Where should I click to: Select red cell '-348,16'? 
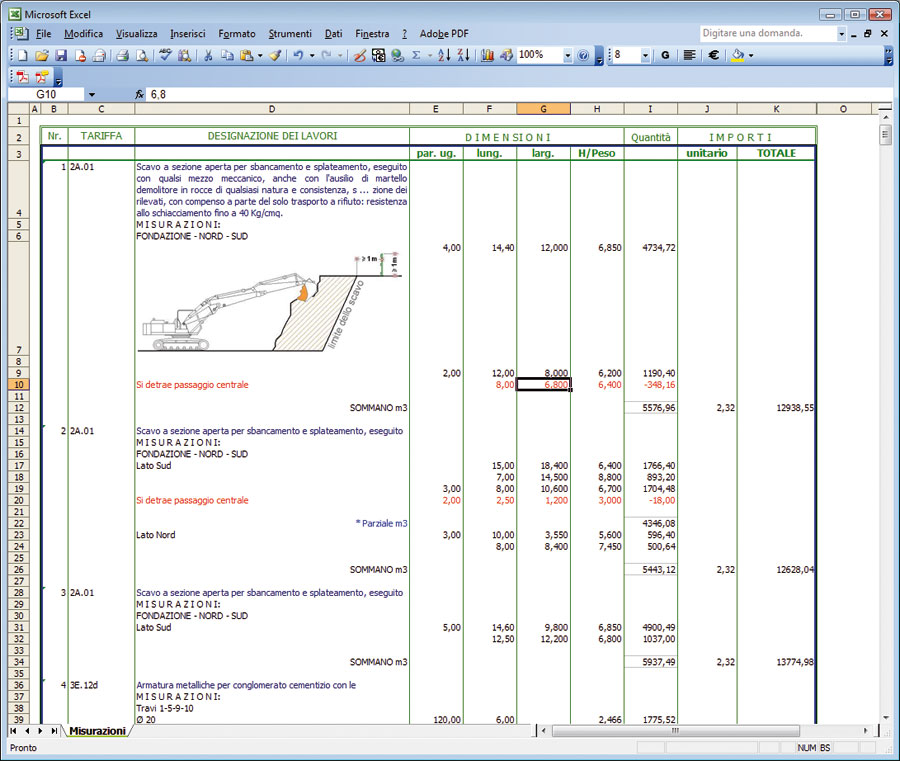tap(650, 385)
